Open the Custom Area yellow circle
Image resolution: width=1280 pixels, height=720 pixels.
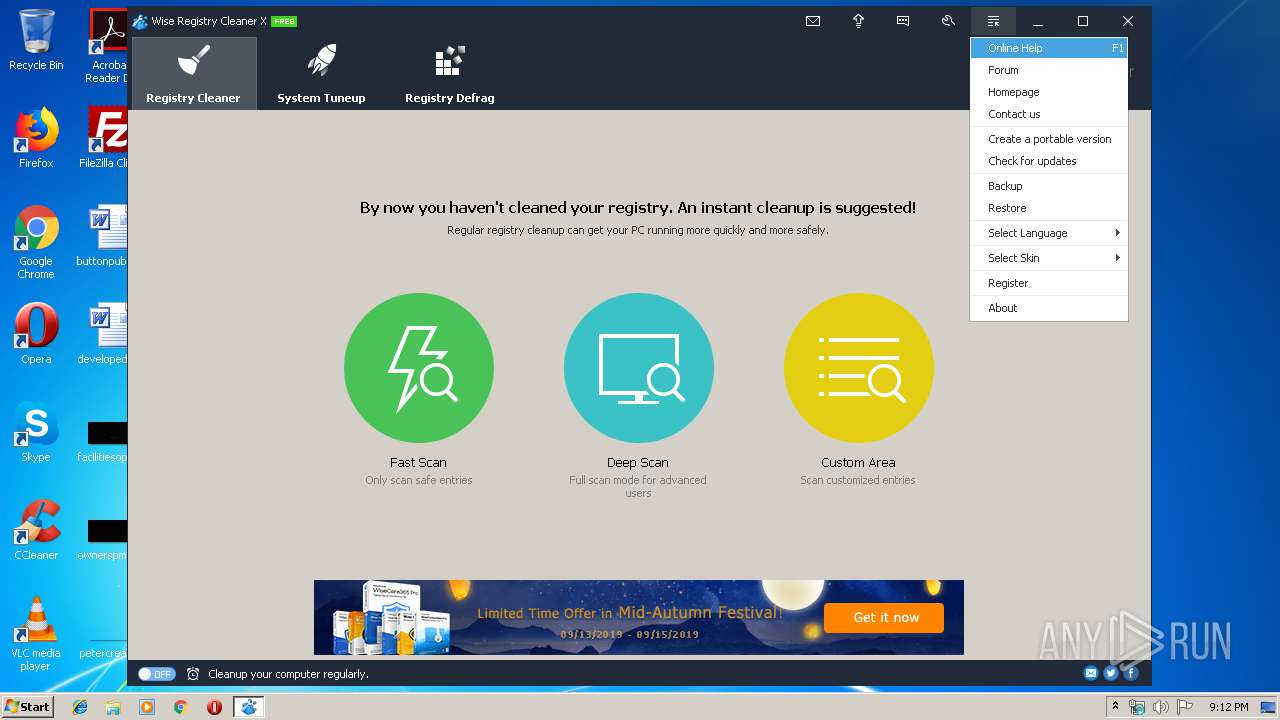click(x=859, y=368)
